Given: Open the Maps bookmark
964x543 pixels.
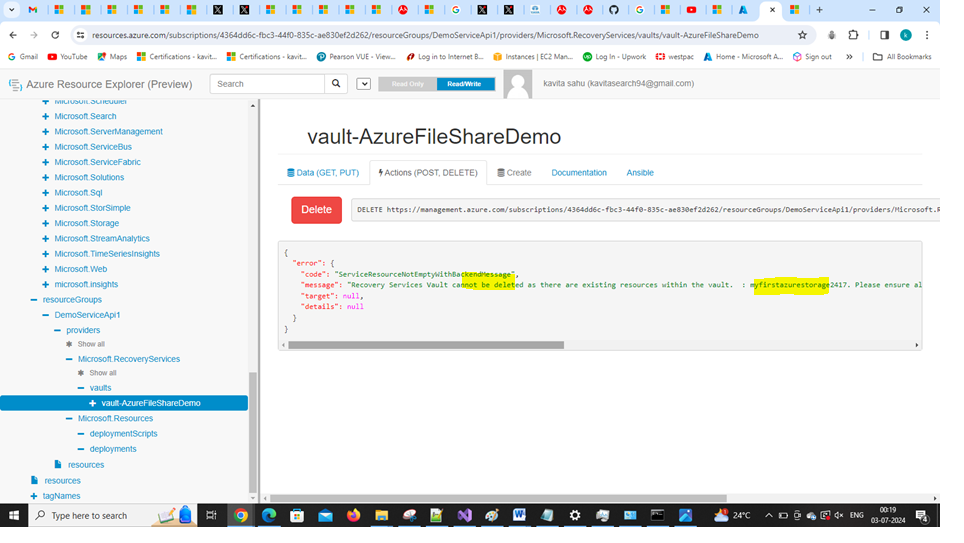Looking at the screenshot, I should pyautogui.click(x=112, y=57).
